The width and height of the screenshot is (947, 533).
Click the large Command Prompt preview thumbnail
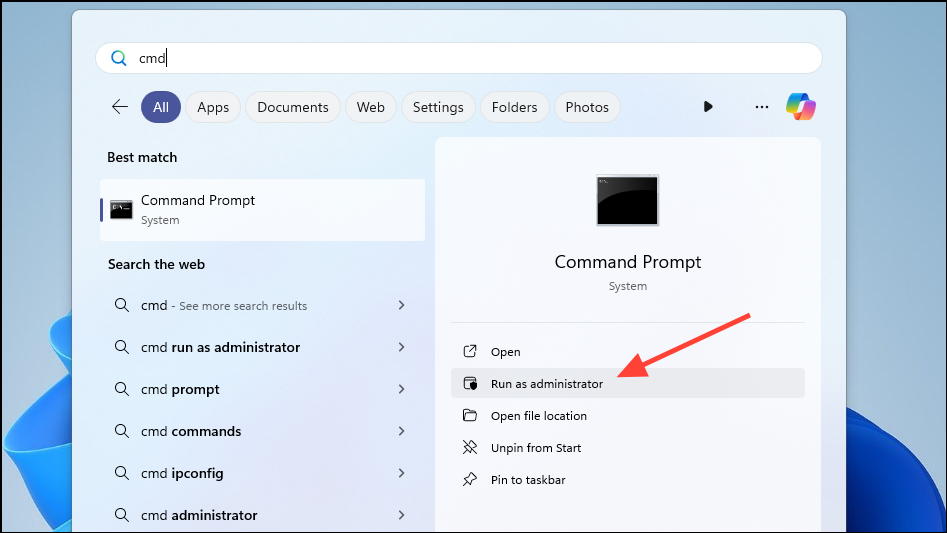click(x=628, y=200)
